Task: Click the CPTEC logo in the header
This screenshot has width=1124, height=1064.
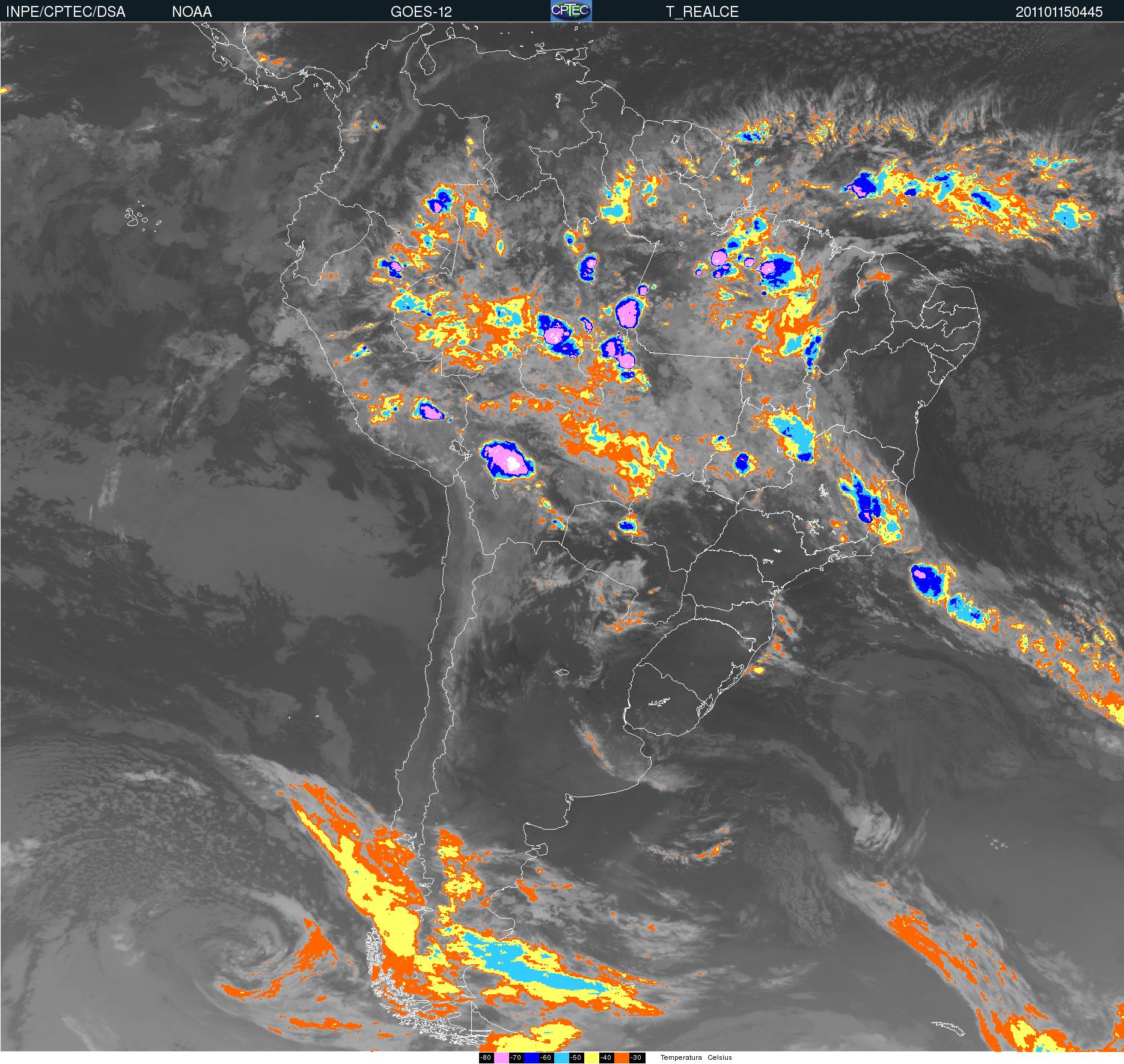Action: coord(571,11)
